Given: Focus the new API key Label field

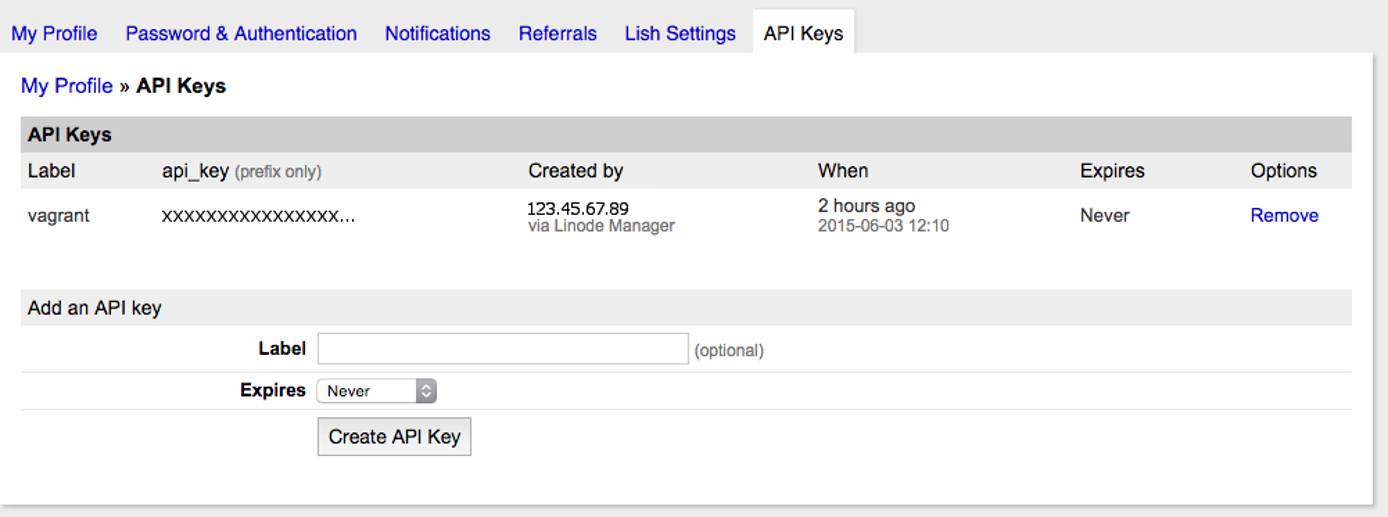Looking at the screenshot, I should (503, 349).
